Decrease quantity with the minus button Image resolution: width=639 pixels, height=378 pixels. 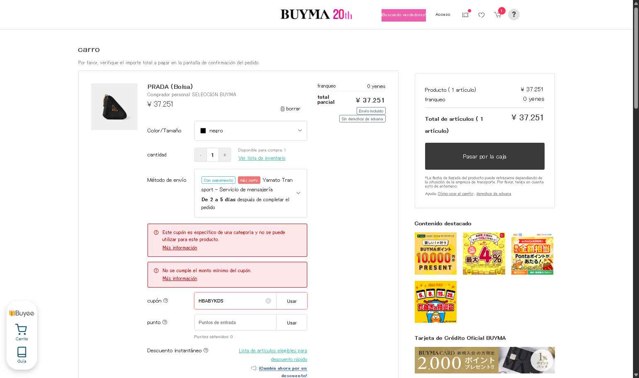point(200,155)
